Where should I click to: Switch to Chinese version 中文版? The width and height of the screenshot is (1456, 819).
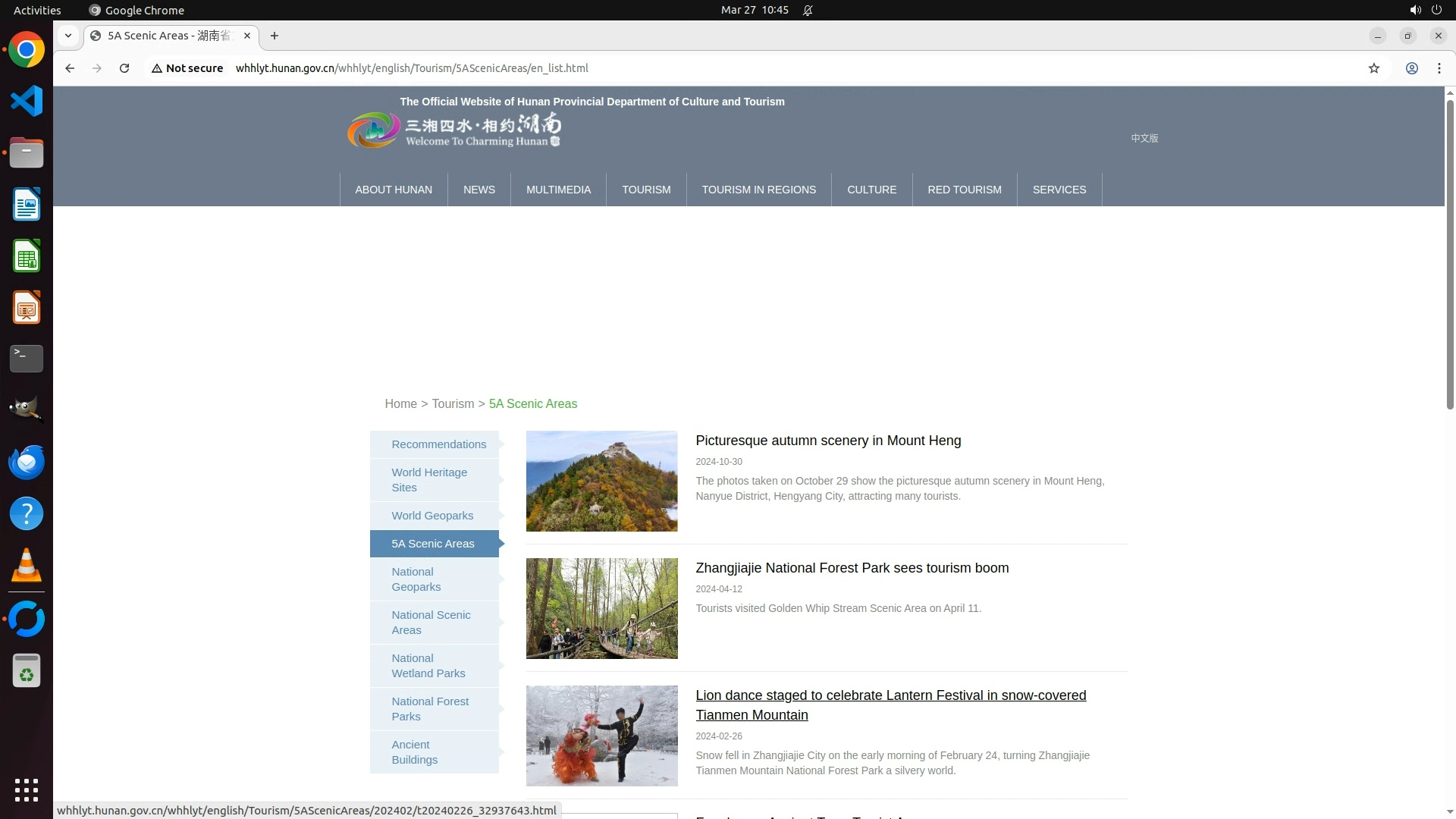coord(1144,138)
